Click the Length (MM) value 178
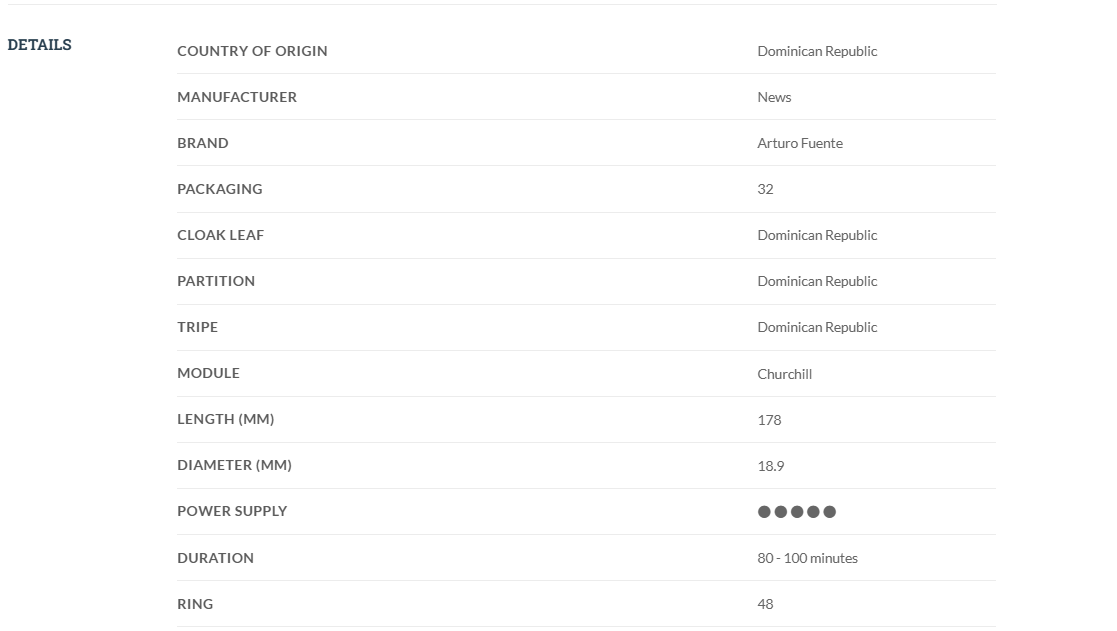Screen dimensions: 1117x631 click(769, 420)
